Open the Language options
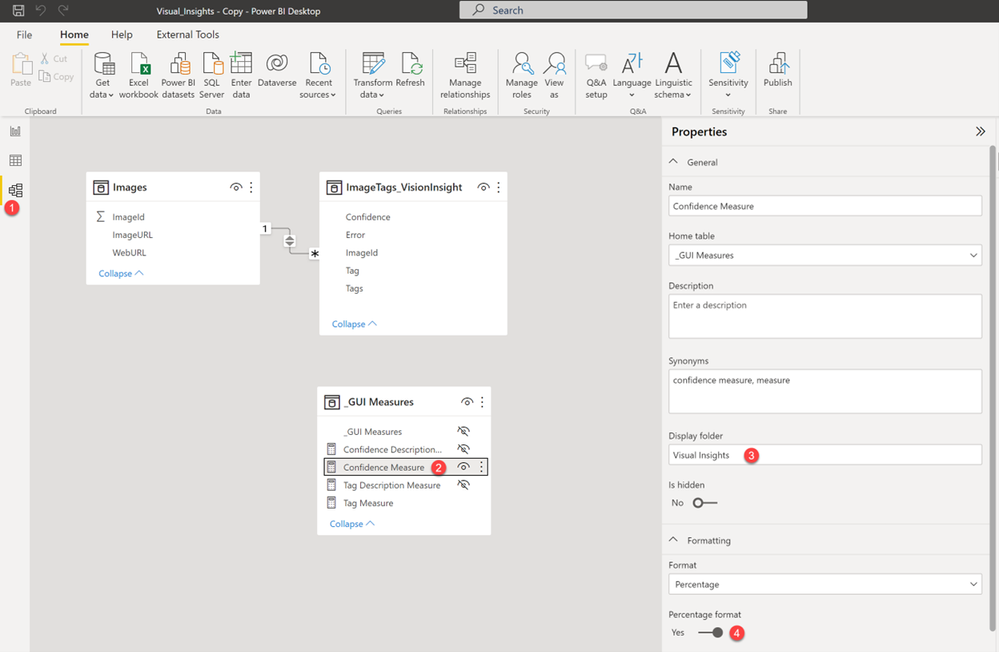 pos(632,75)
